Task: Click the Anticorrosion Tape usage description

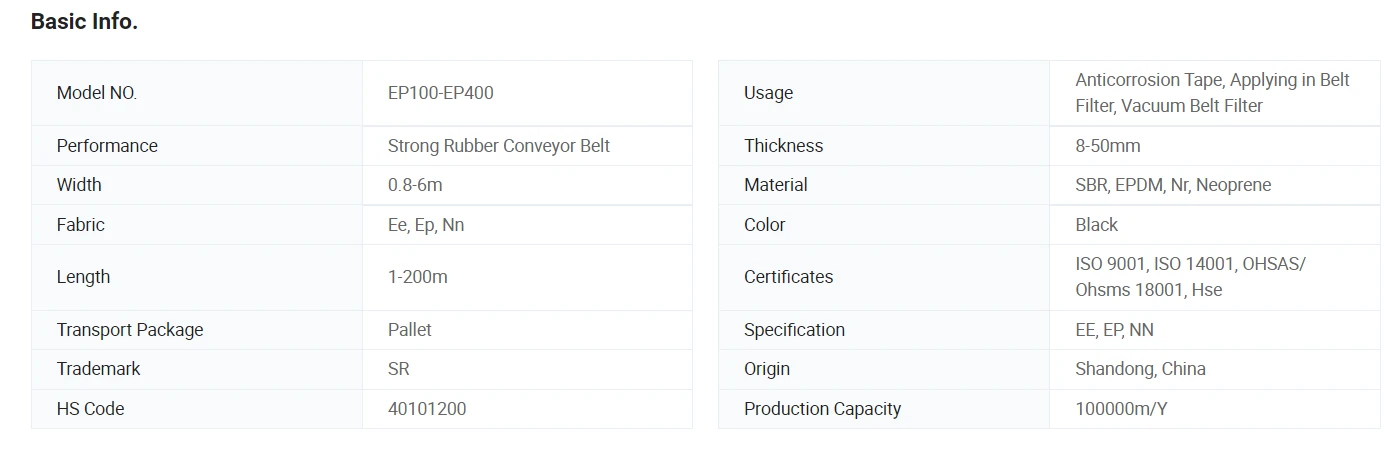Action: (1213, 93)
